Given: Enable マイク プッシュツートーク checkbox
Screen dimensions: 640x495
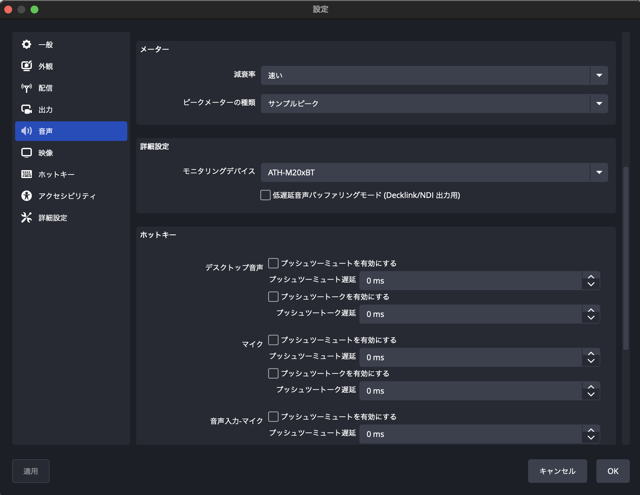Looking at the screenshot, I should pos(273,373).
